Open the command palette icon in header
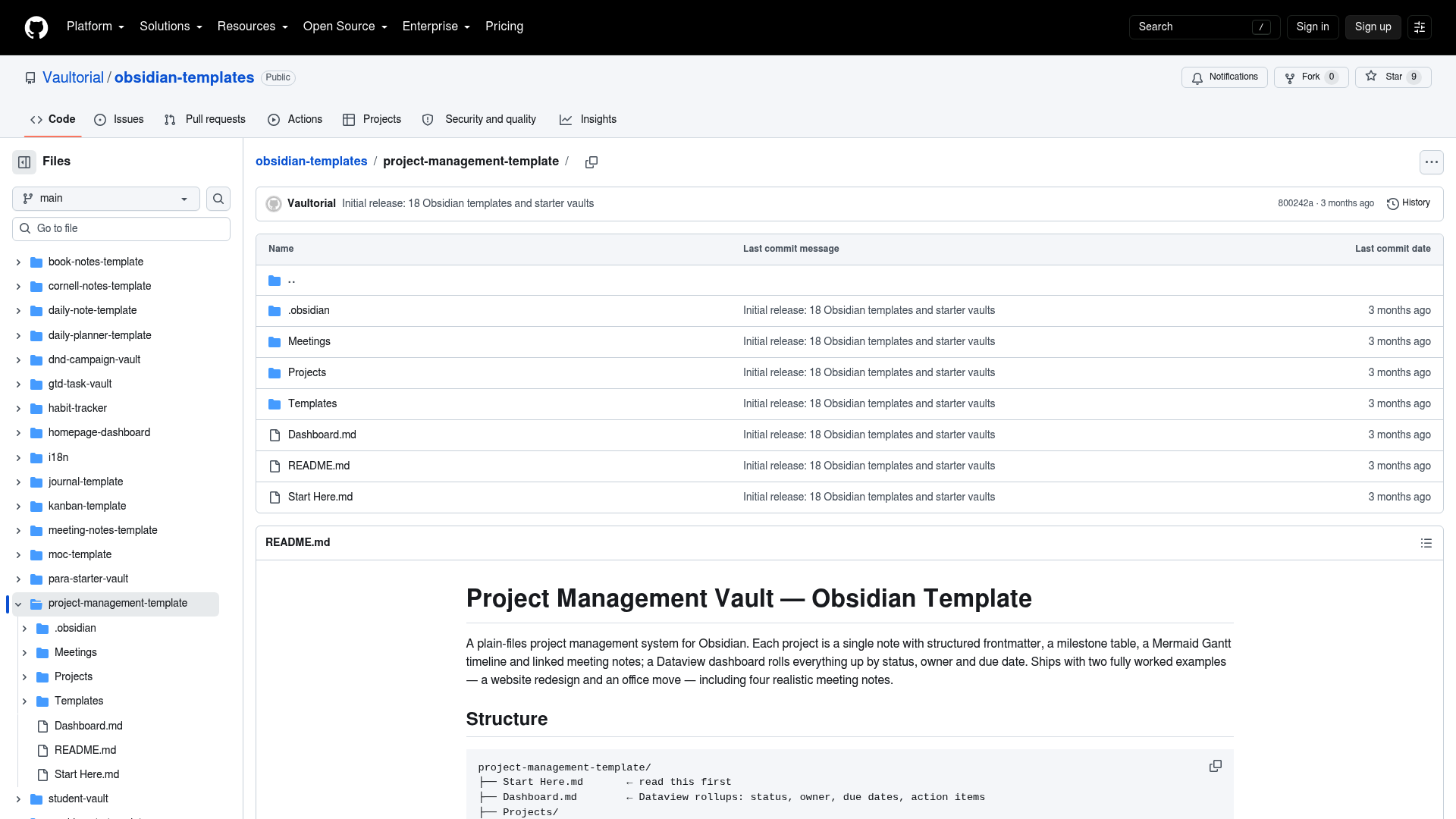The width and height of the screenshot is (1456, 819). (x=1420, y=27)
